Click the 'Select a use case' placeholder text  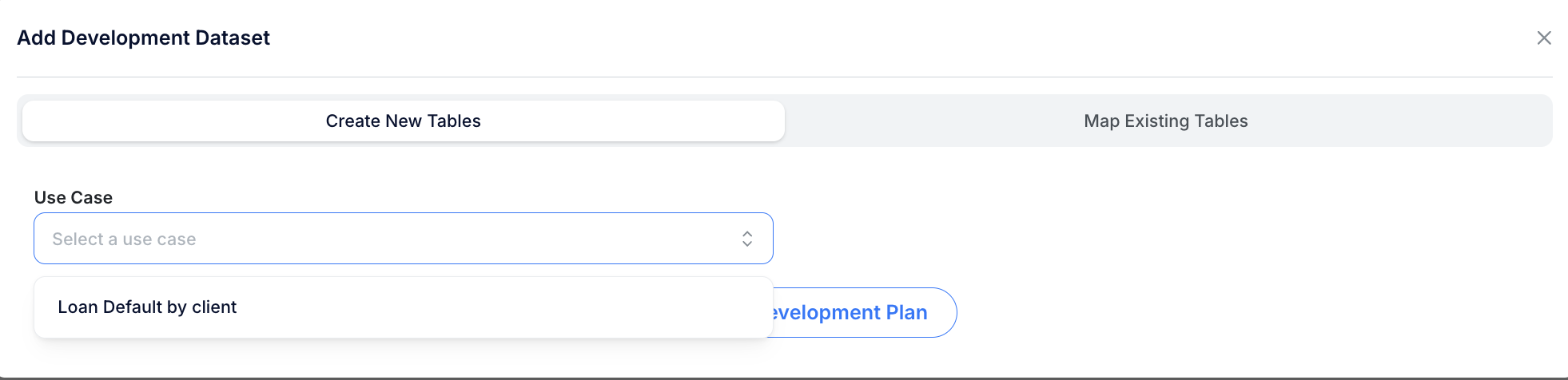[x=125, y=239]
